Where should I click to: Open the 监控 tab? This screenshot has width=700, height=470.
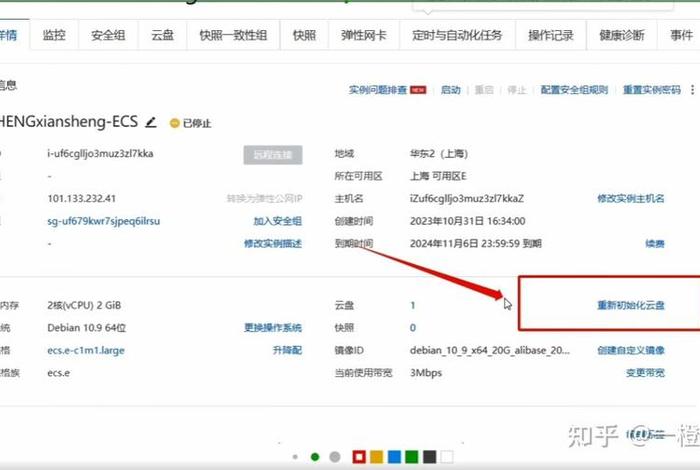click(54, 35)
